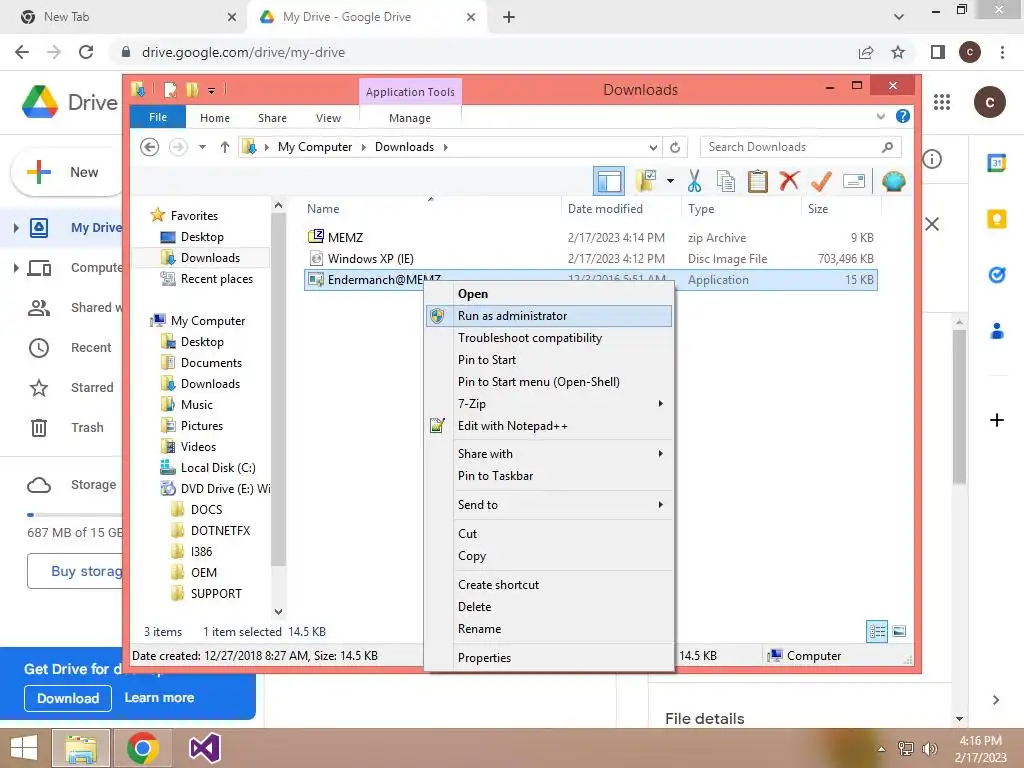Image resolution: width=1024 pixels, height=768 pixels.
Task: Select the Windows XP (IE) disc image
Action: [591, 259]
